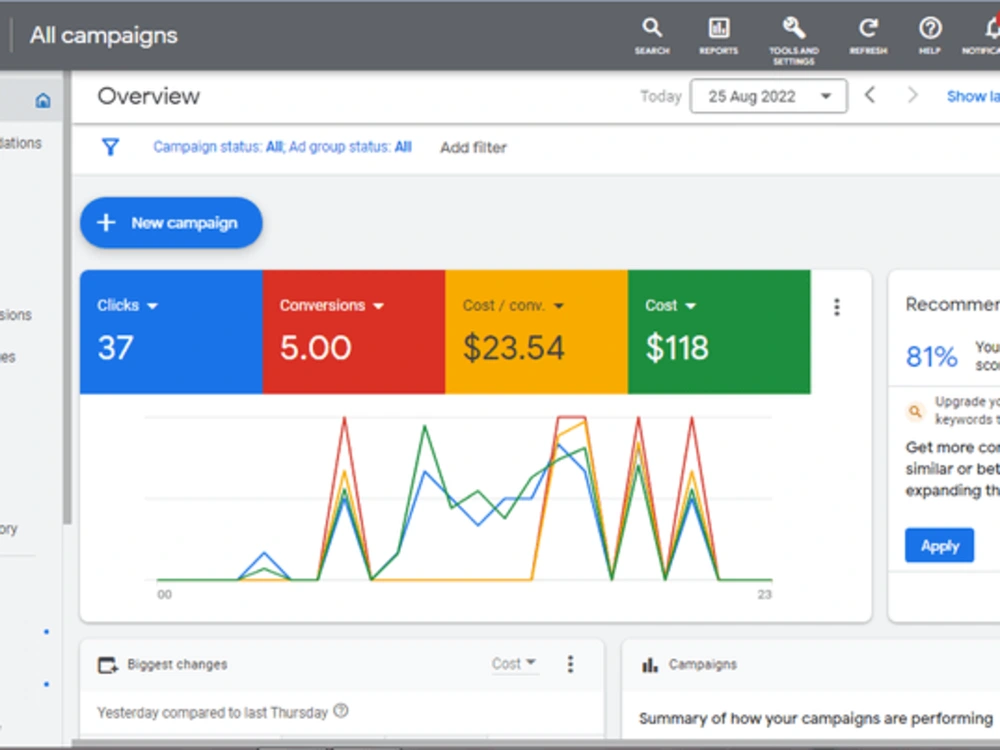Click the green $118 cost tile
Image resolution: width=1000 pixels, height=750 pixels.
click(719, 332)
